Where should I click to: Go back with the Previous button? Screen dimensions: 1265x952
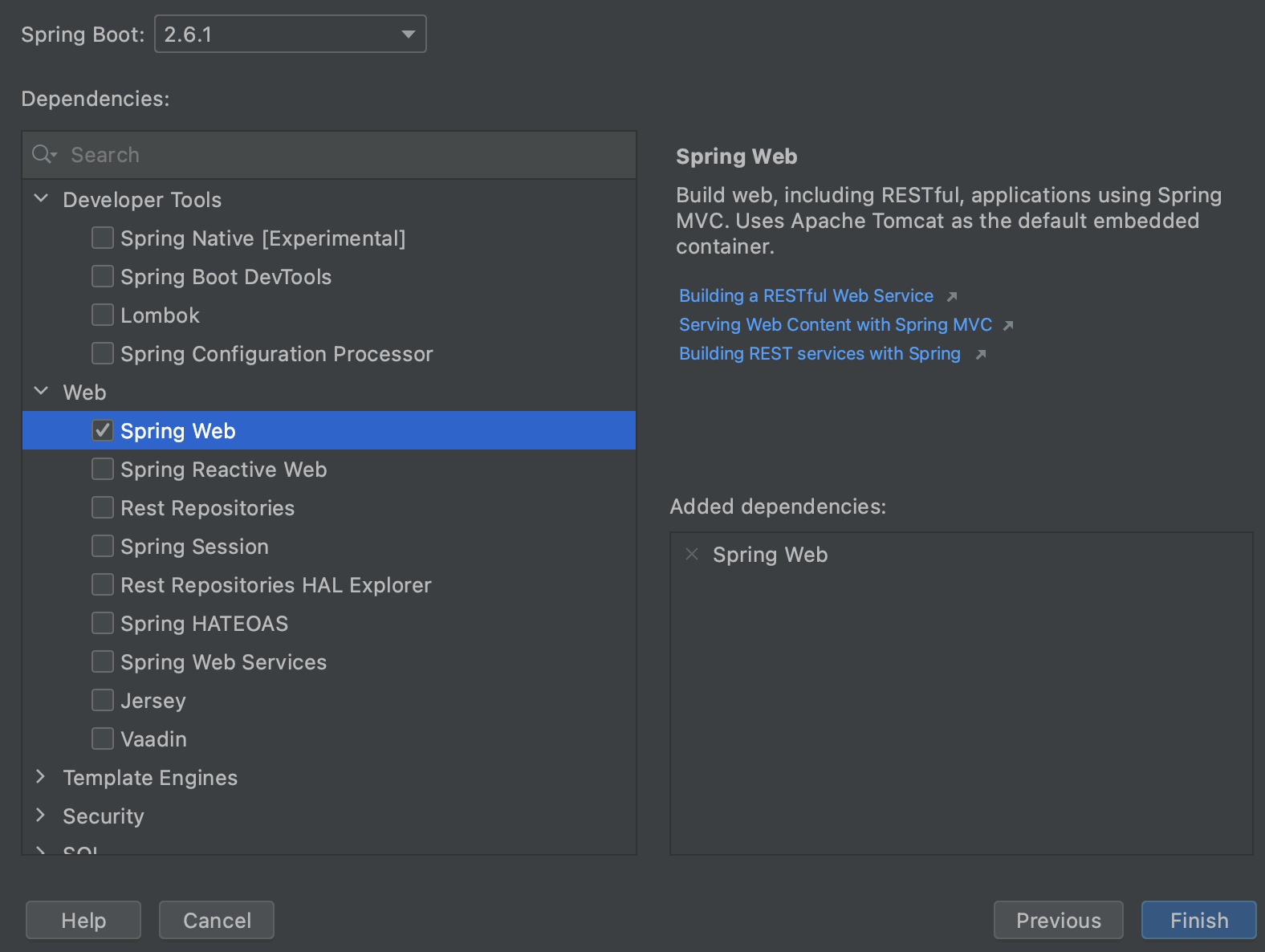(1059, 920)
